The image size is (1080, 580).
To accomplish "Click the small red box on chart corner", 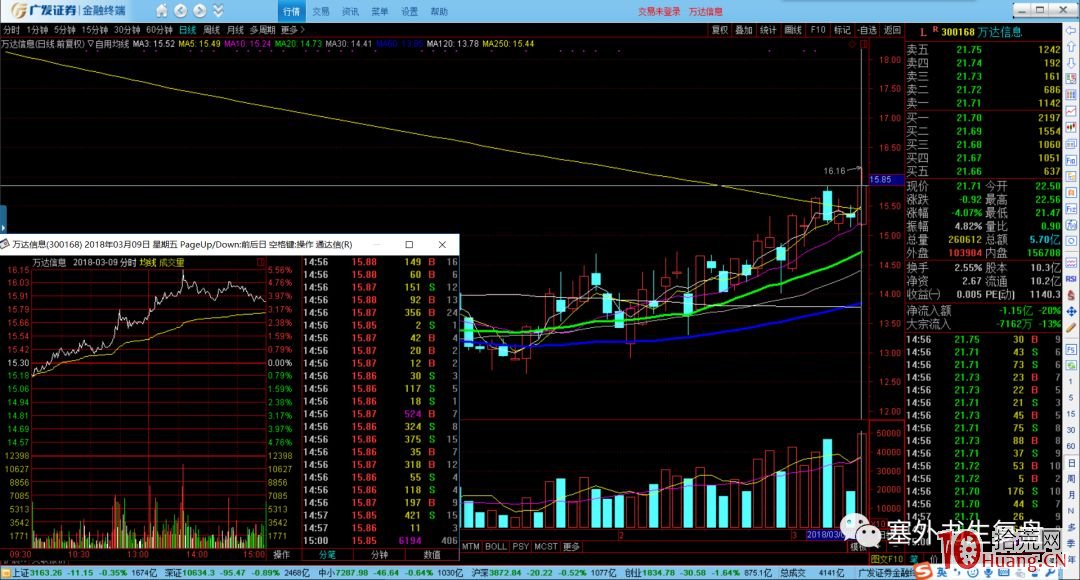I will pos(864,44).
